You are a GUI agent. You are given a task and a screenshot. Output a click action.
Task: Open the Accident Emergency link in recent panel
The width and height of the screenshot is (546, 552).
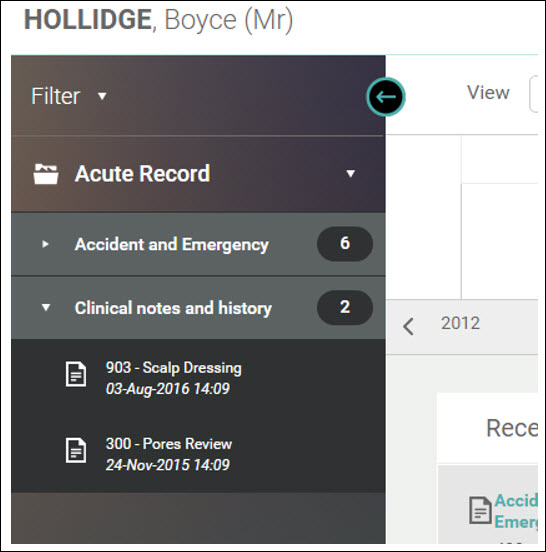pyautogui.click(x=516, y=511)
